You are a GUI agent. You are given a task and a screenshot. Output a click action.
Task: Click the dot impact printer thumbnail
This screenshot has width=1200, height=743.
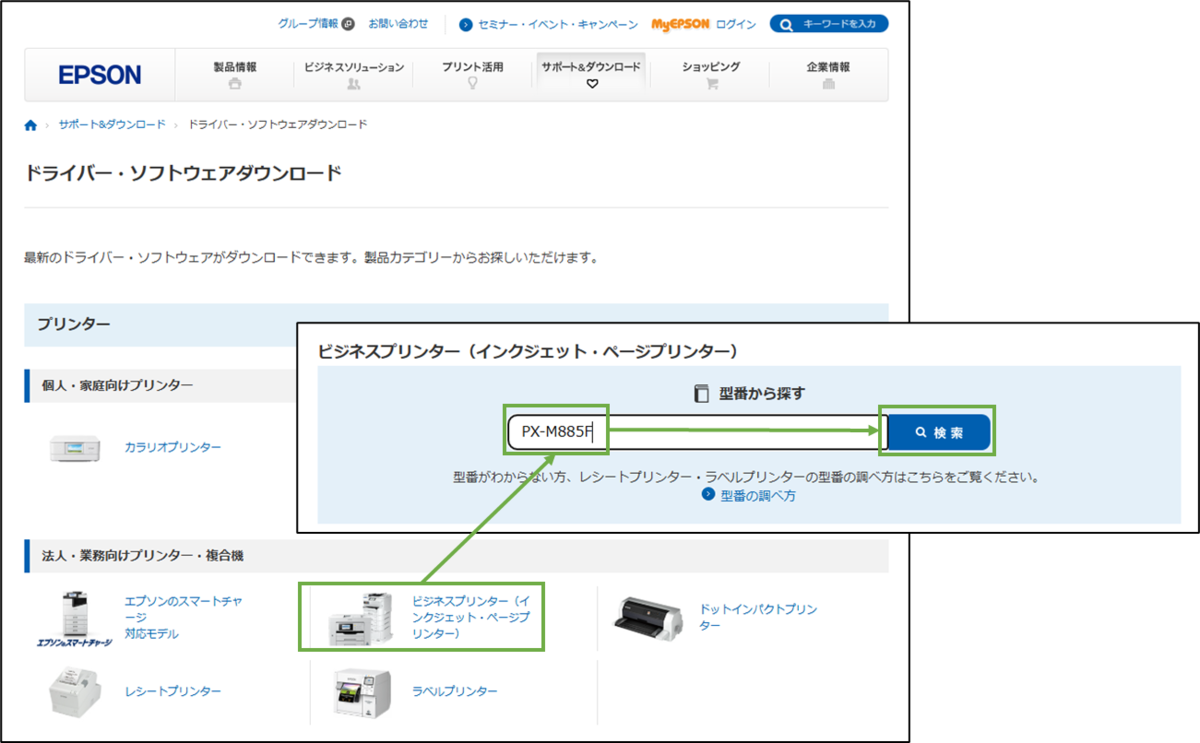coord(648,620)
